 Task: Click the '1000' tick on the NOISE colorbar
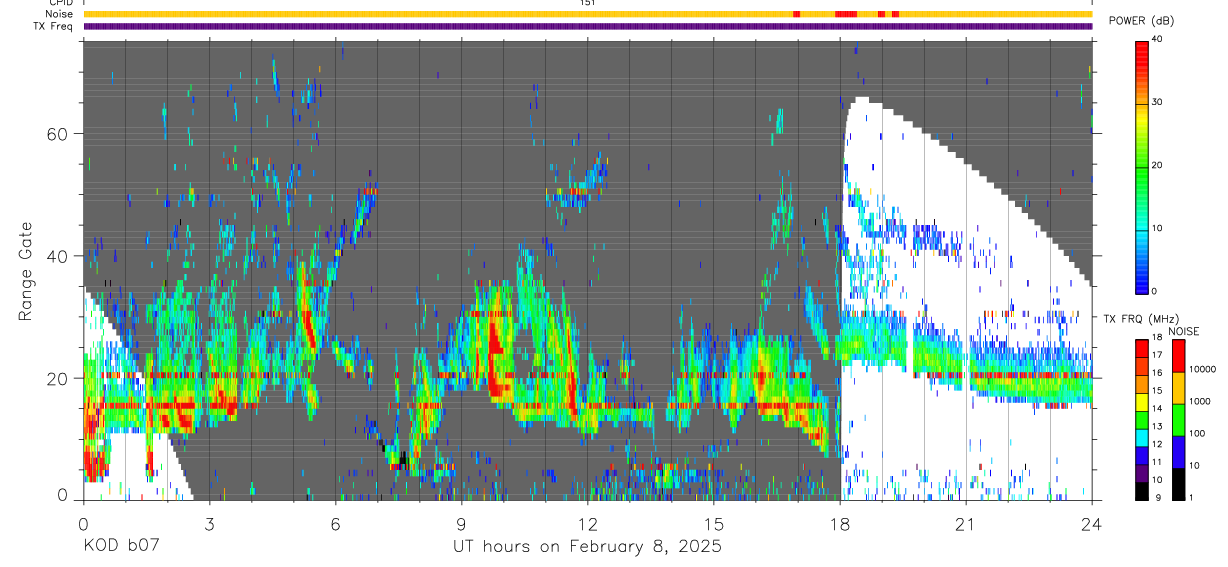1199,401
